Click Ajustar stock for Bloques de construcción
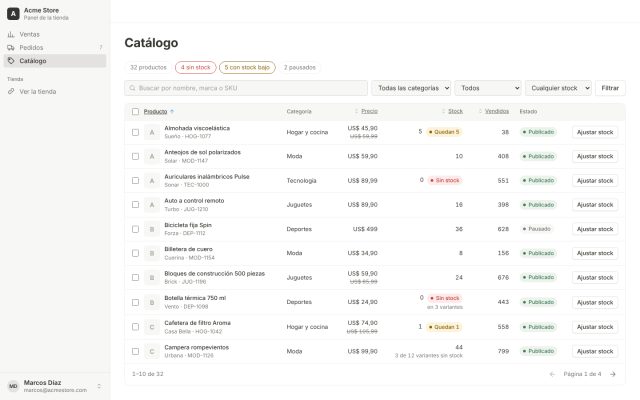640x400 pixels. click(x=595, y=278)
